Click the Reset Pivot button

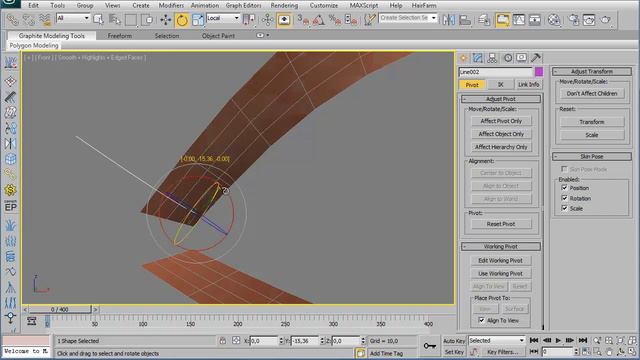(501, 224)
